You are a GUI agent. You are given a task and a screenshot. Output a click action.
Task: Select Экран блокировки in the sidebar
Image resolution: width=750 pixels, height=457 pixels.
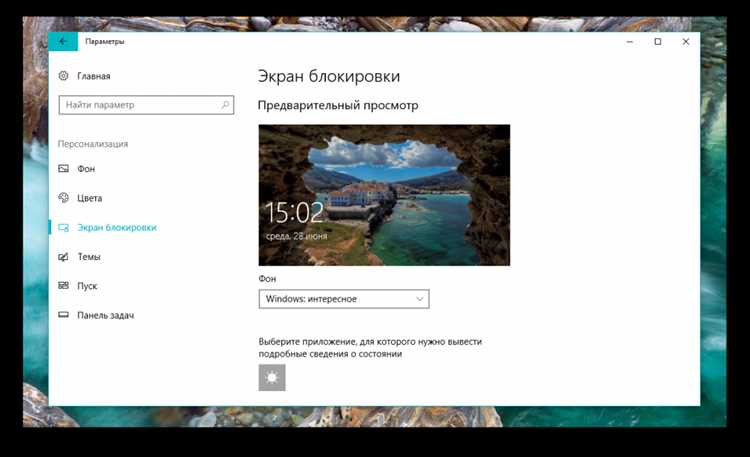[117, 228]
